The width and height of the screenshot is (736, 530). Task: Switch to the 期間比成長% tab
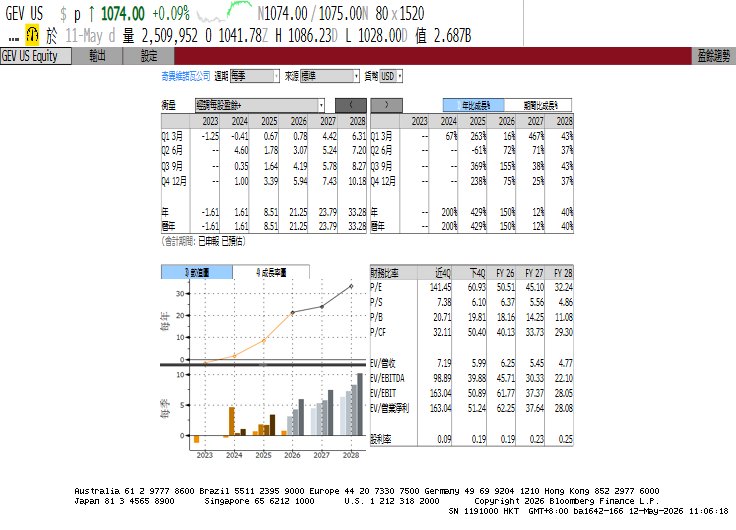click(x=538, y=105)
